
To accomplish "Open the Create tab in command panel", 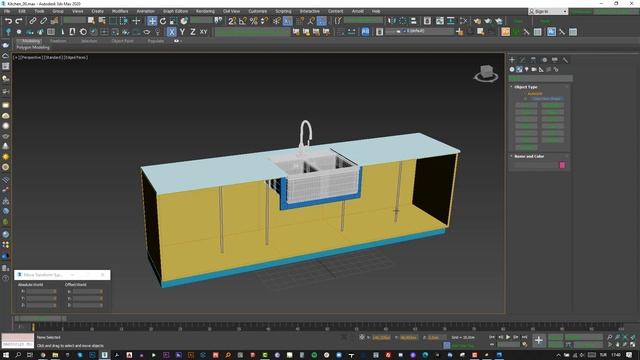I will pos(512,60).
